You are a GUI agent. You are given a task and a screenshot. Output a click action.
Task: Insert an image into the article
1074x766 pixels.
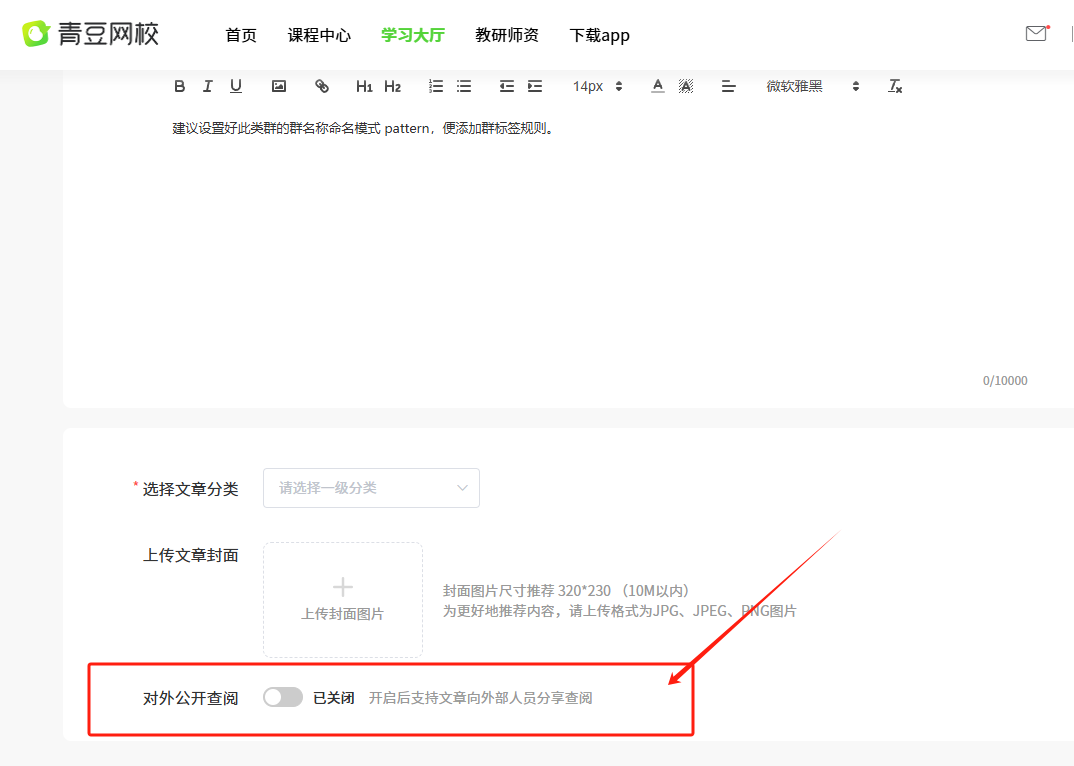279,86
